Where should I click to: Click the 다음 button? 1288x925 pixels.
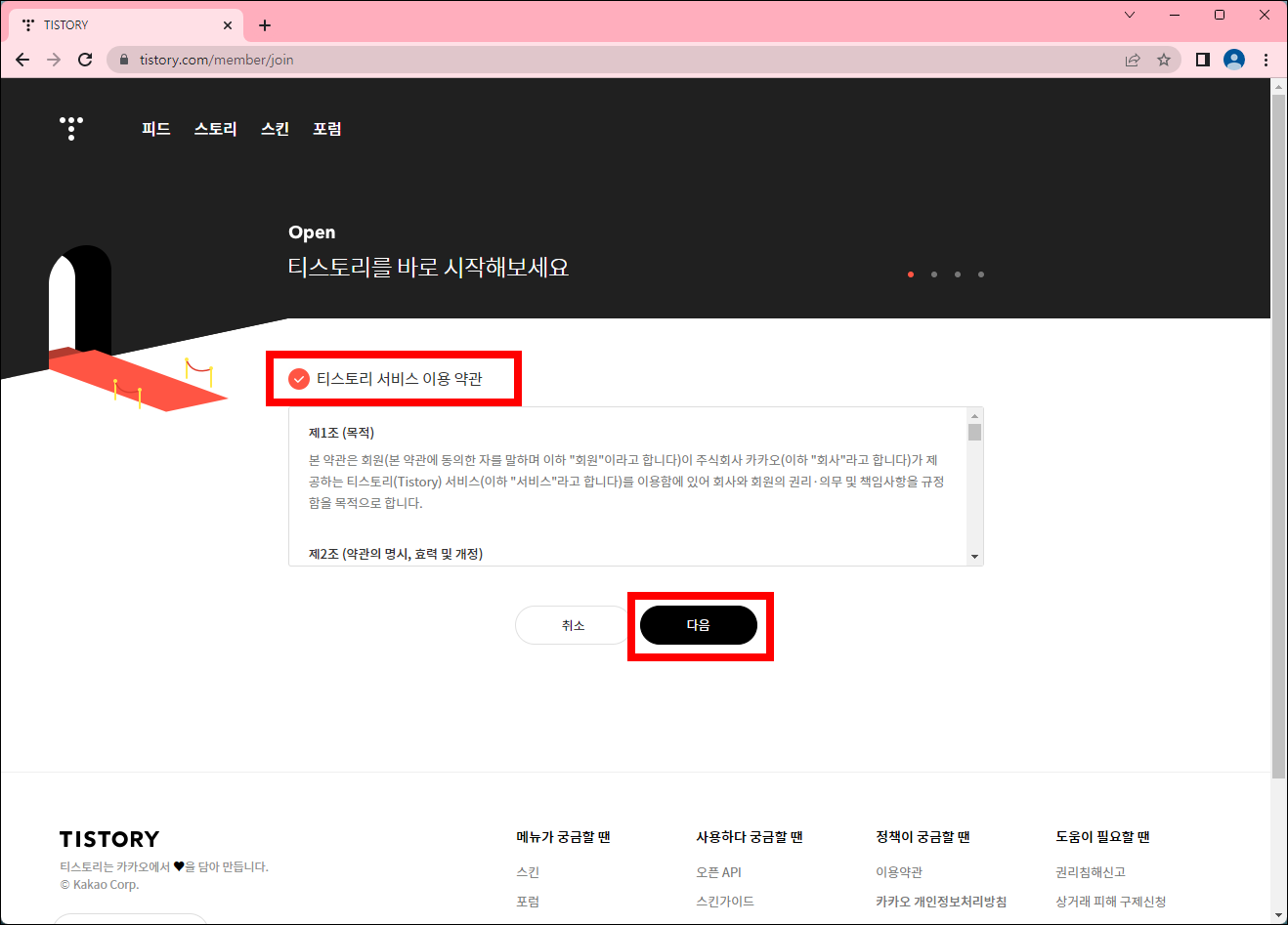click(699, 625)
